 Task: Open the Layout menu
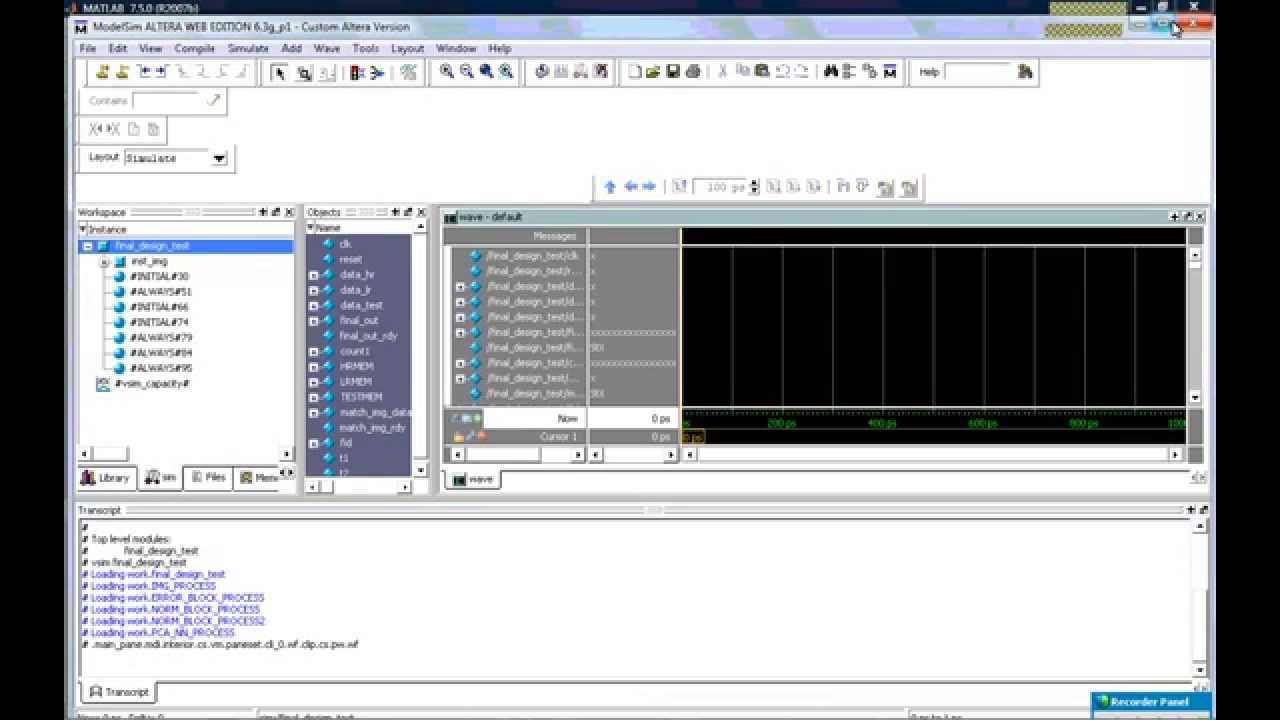[408, 48]
